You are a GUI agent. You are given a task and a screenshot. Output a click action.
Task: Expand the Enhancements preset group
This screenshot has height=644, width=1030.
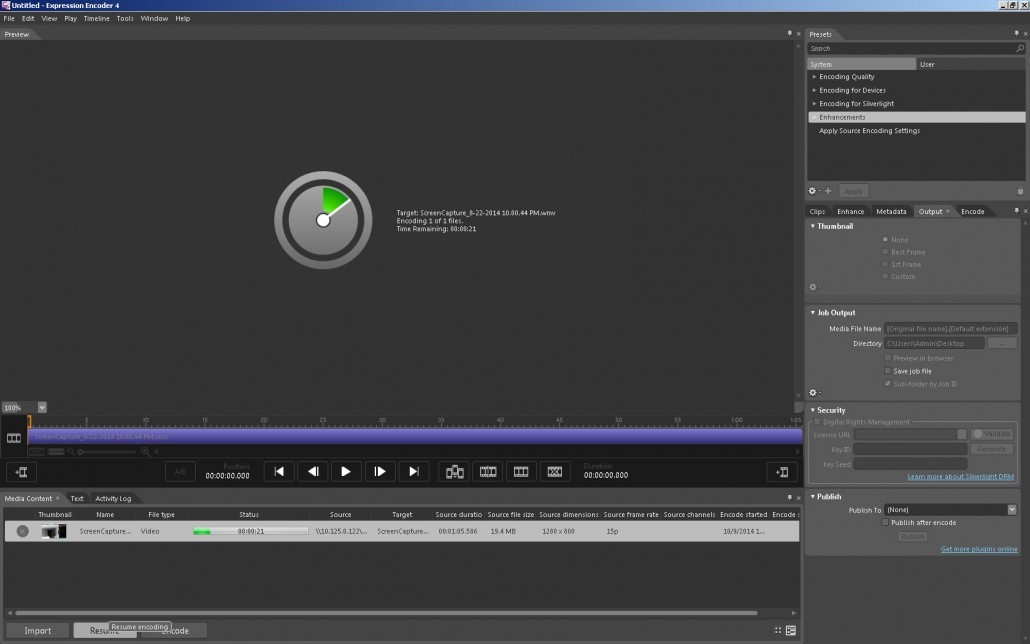tap(815, 117)
